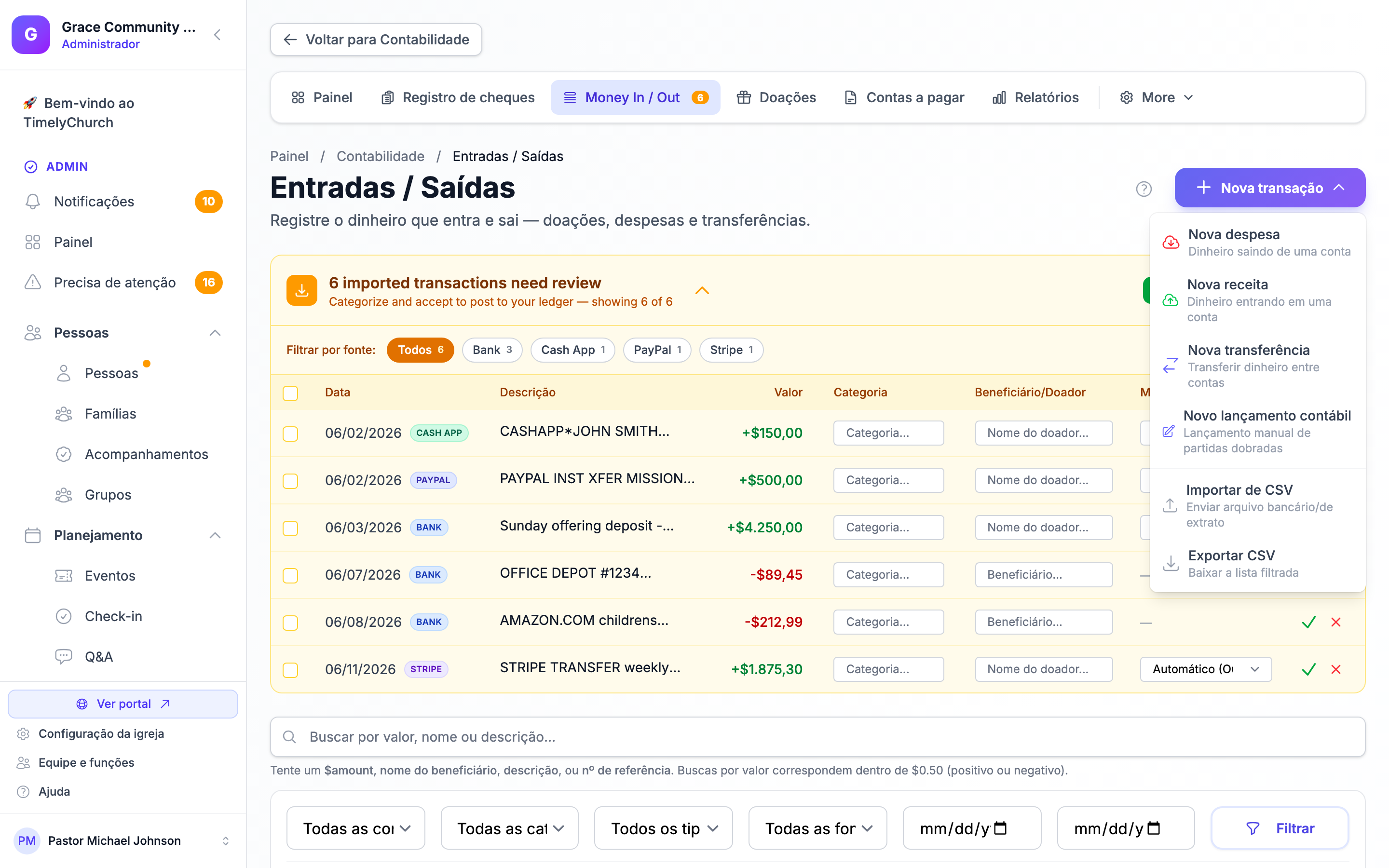The height and width of the screenshot is (868, 1389).
Task: Open Pastor Michael Johnson account switcher
Action: (x=123, y=841)
